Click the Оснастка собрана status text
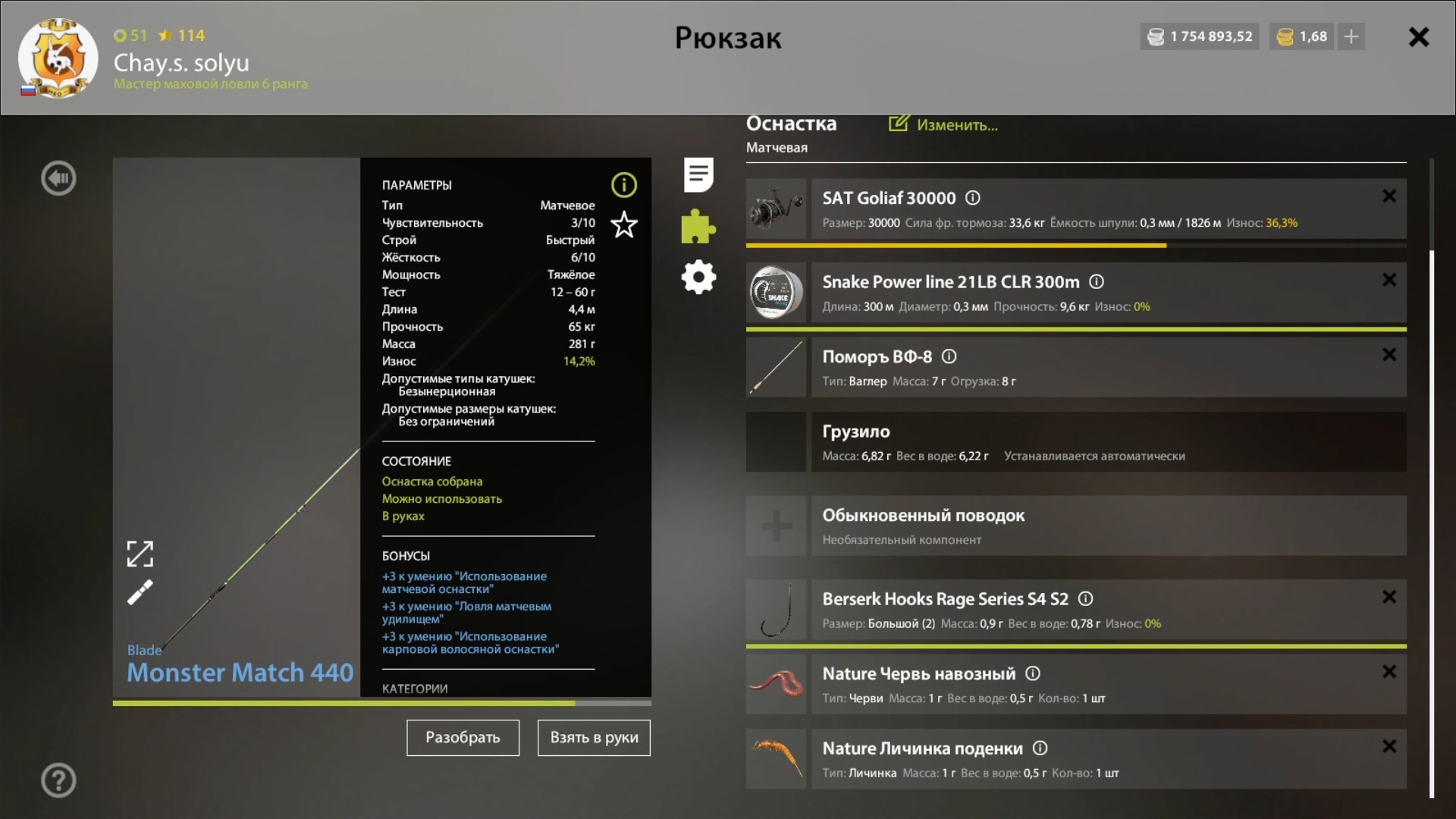The width and height of the screenshot is (1456, 819). (432, 482)
